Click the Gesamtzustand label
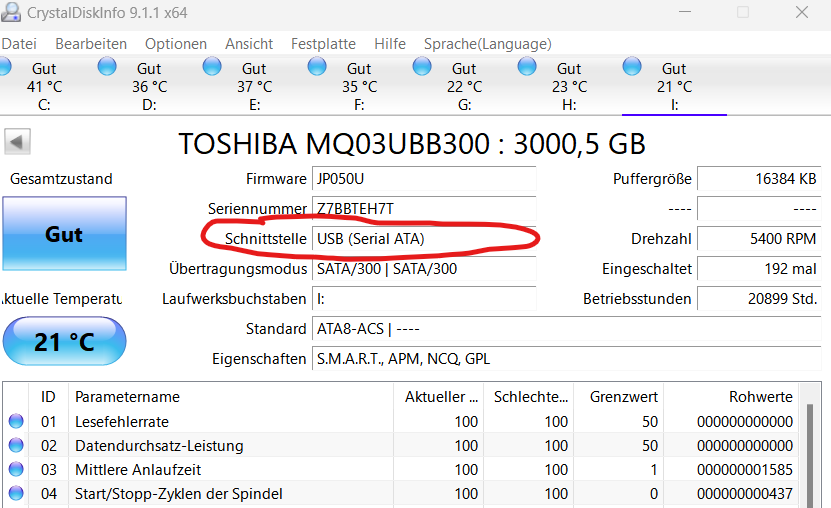Image resolution: width=831 pixels, height=508 pixels. (x=61, y=179)
